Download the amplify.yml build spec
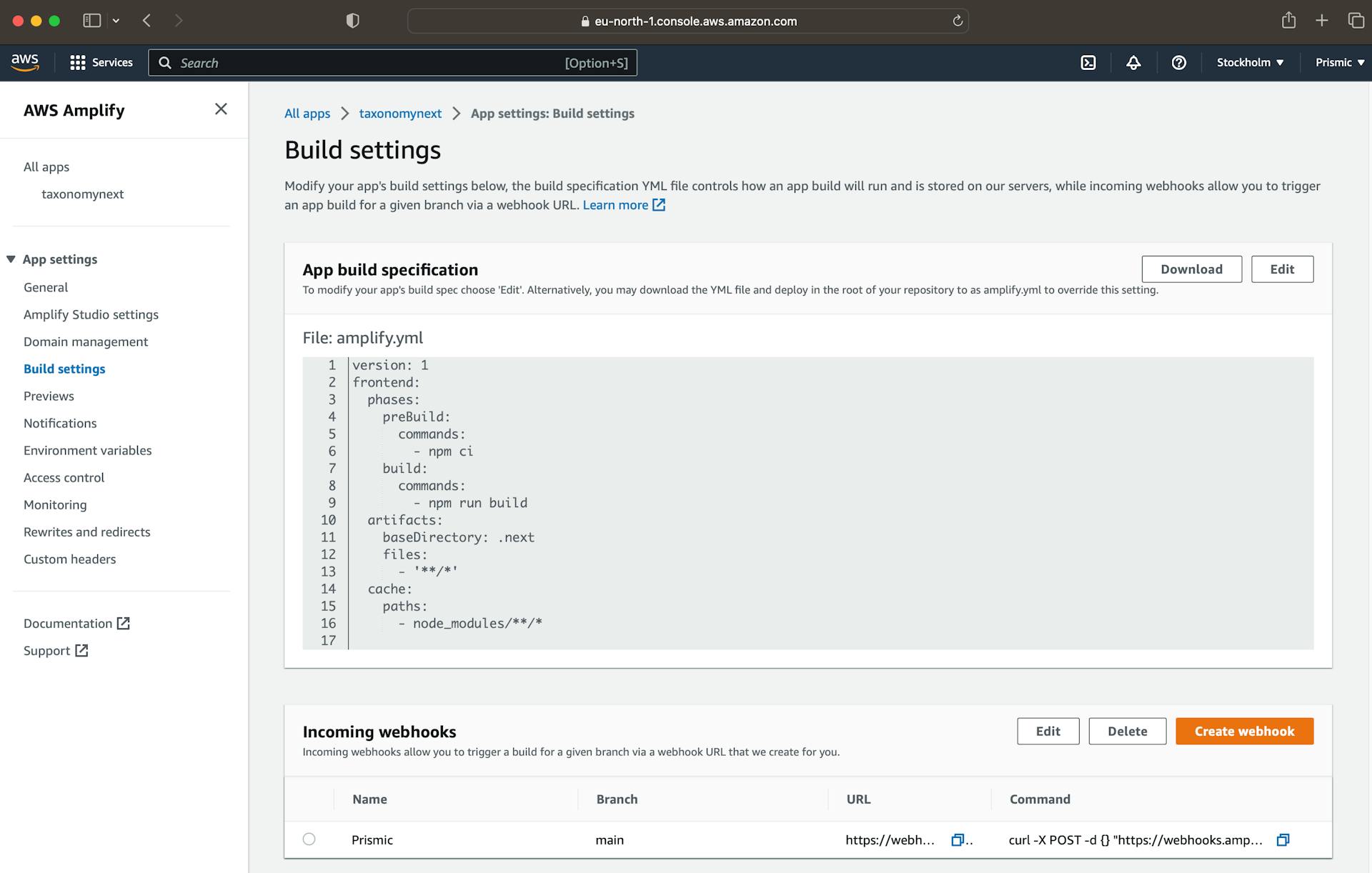 [1191, 269]
